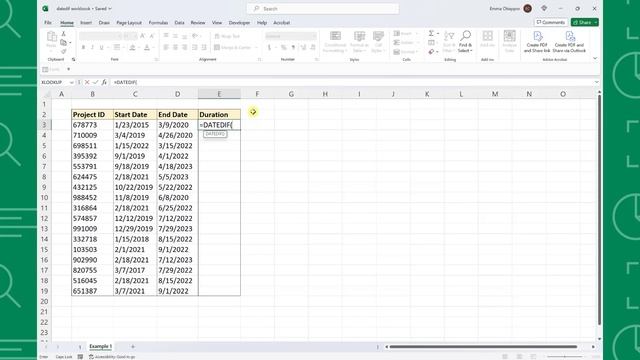
Task: Click the Middle Align icon
Action: pos(176,36)
